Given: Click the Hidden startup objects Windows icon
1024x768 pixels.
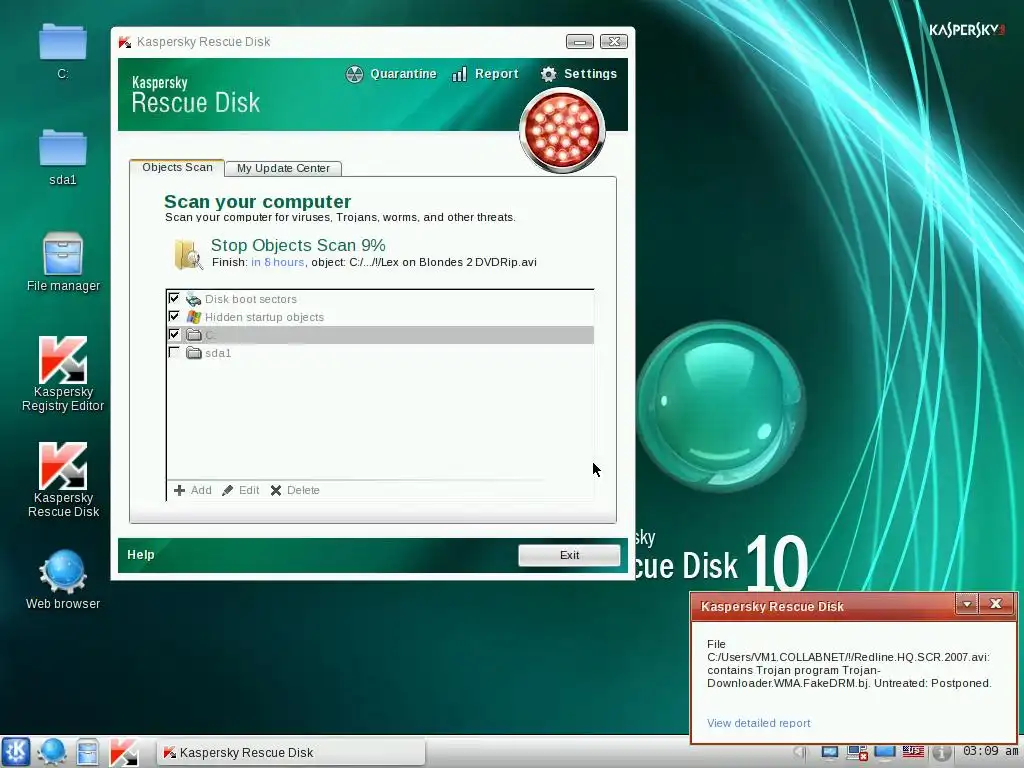Looking at the screenshot, I should [193, 317].
